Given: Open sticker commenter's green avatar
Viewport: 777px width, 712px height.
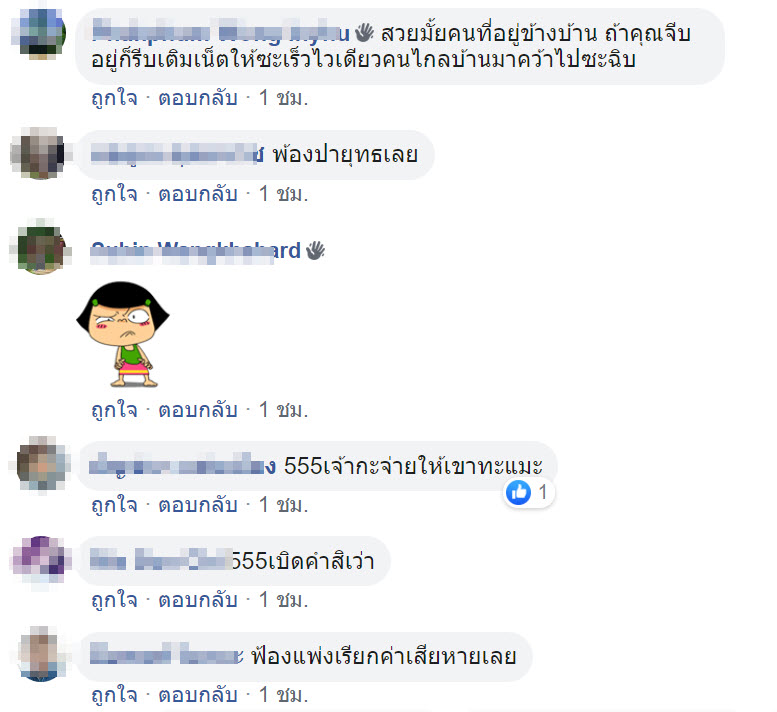Looking at the screenshot, I should click(x=41, y=248).
